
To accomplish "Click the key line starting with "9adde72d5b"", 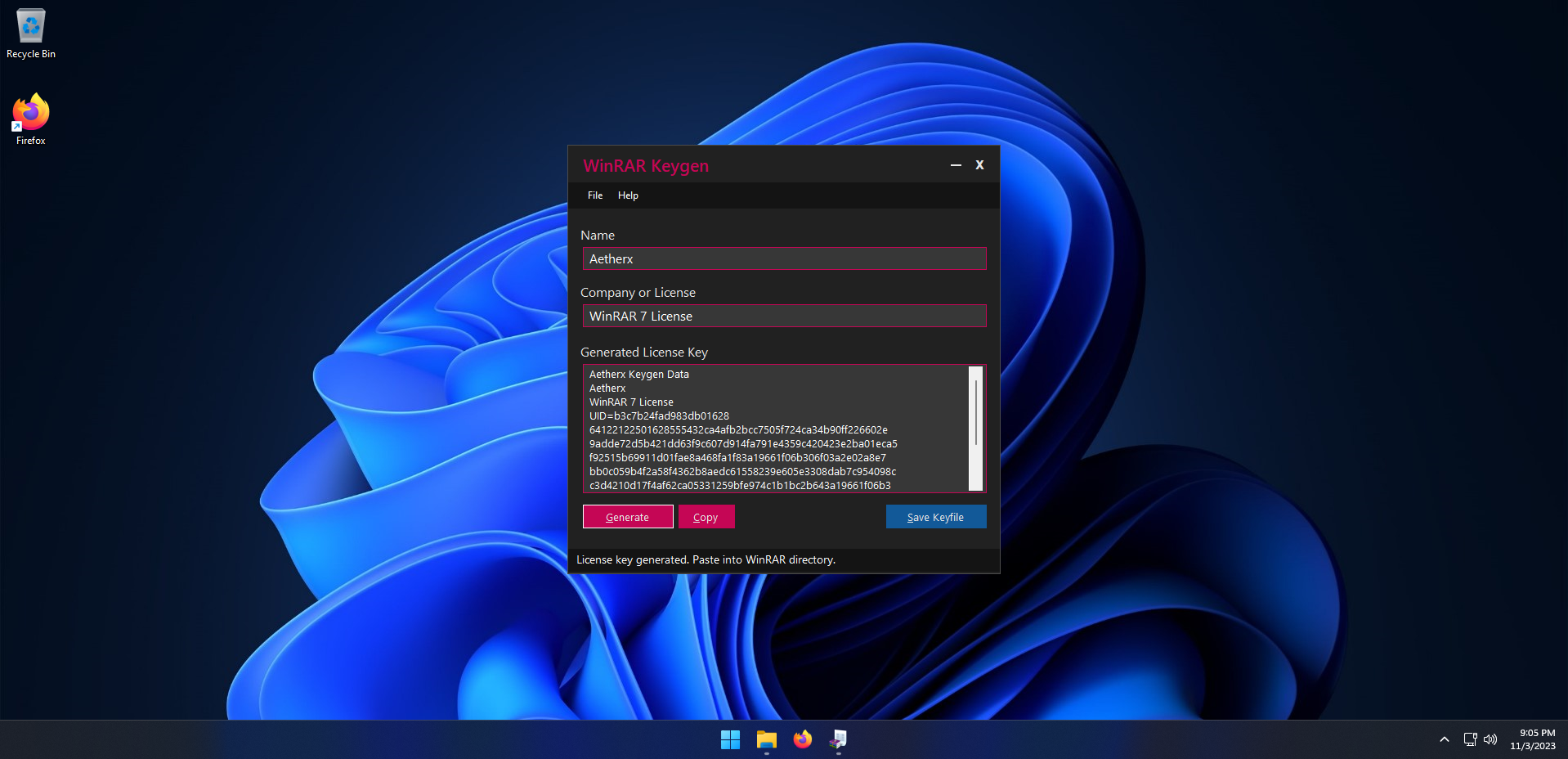I will pyautogui.click(x=743, y=444).
